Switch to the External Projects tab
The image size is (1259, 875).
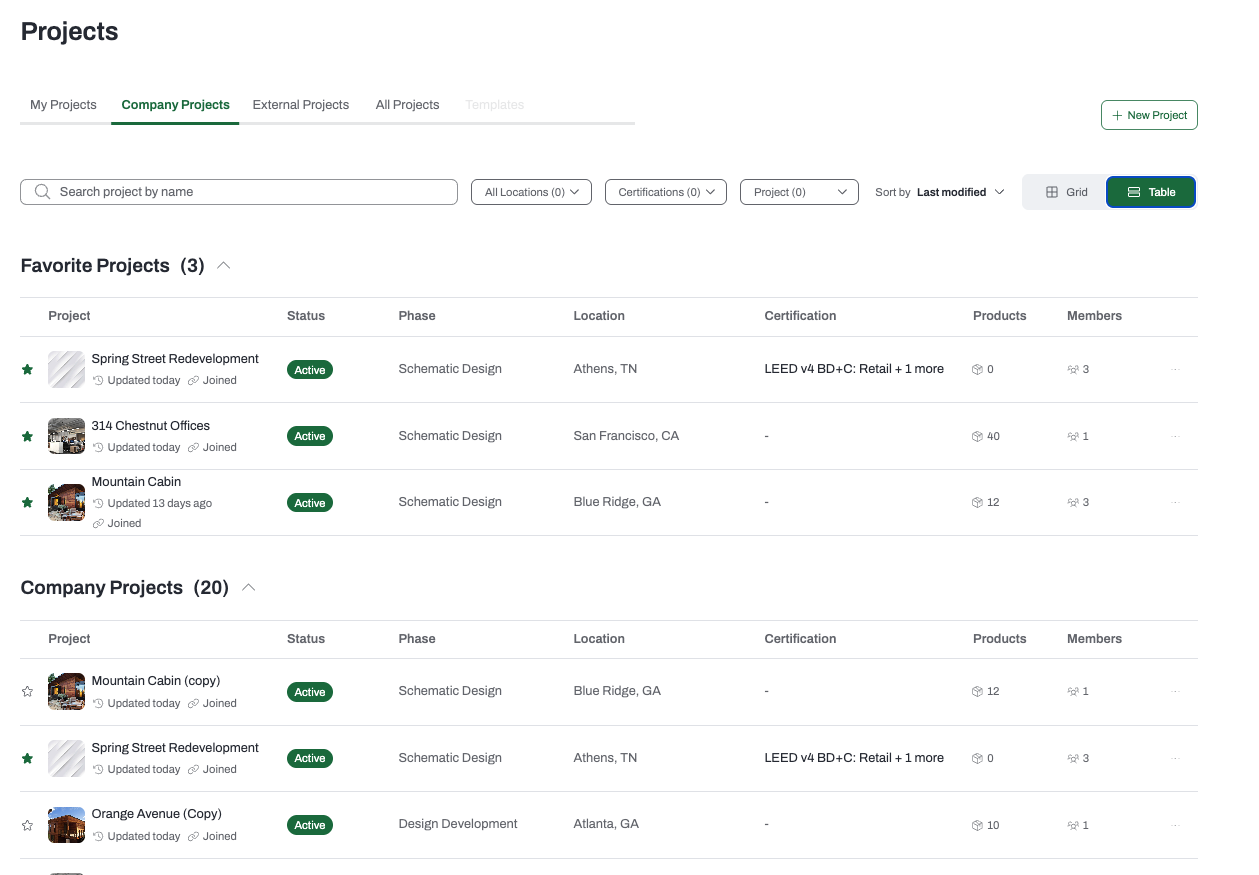coord(301,105)
